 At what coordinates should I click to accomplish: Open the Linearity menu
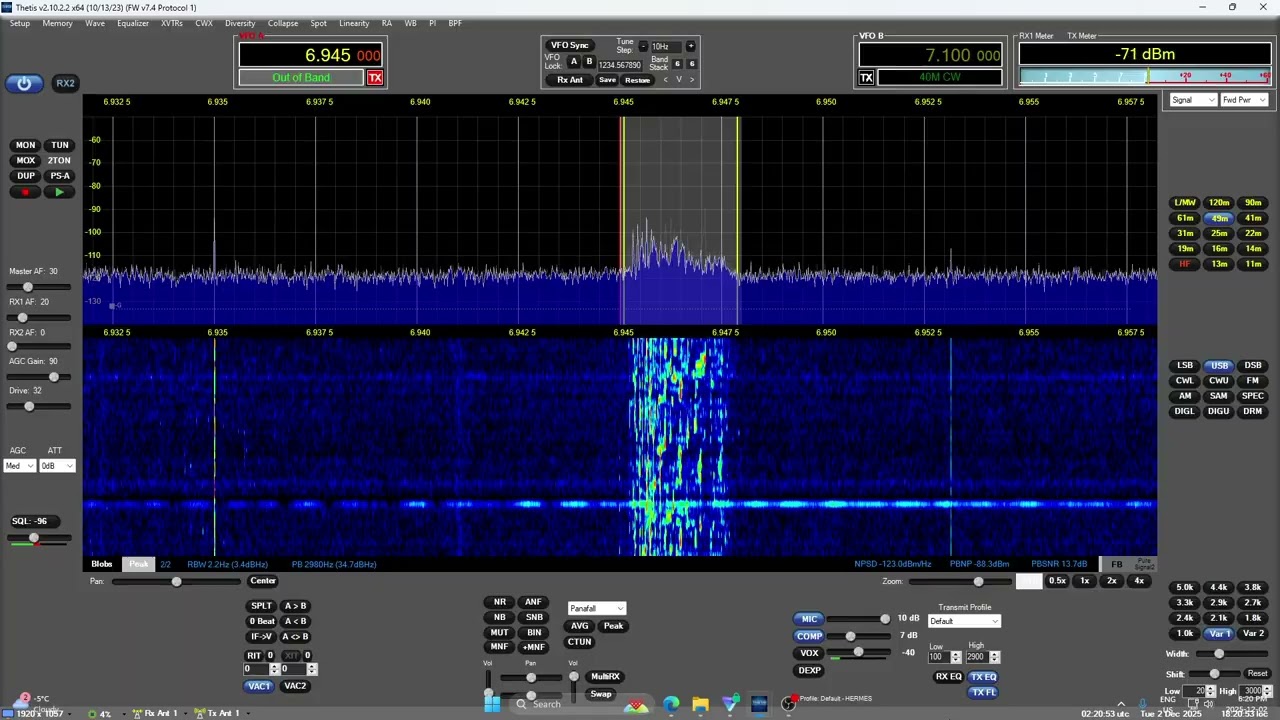pyautogui.click(x=354, y=23)
